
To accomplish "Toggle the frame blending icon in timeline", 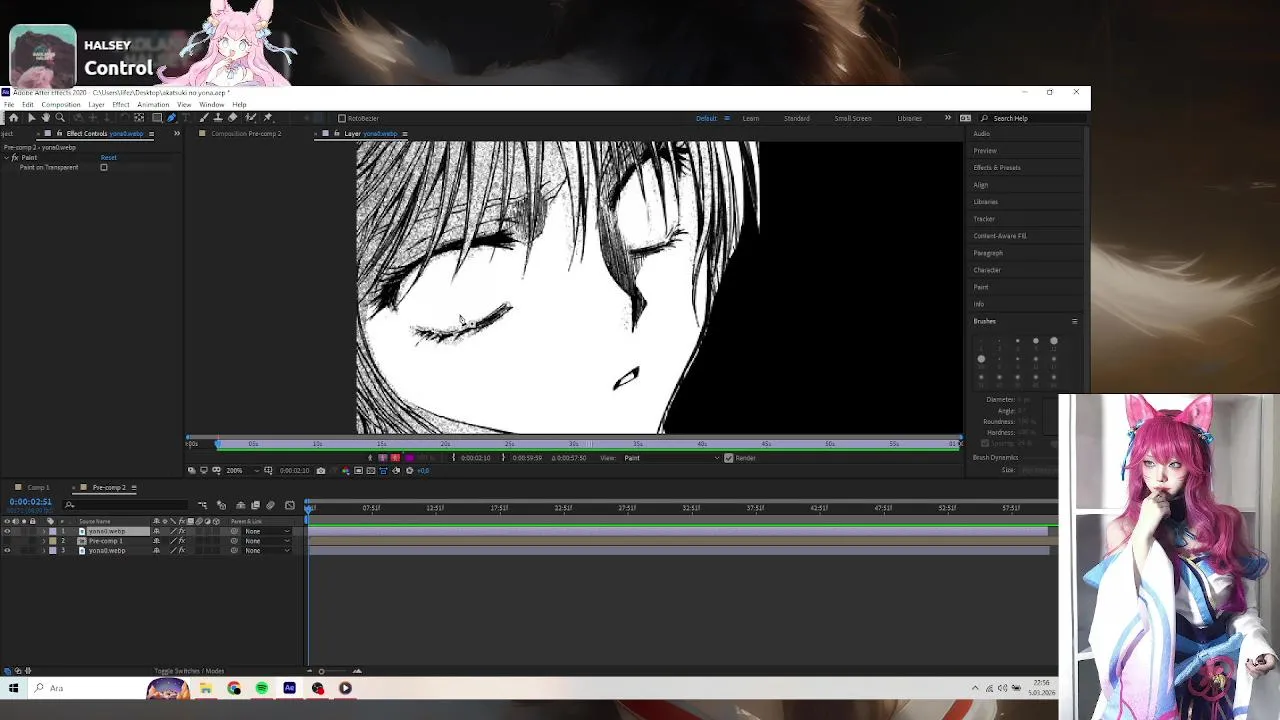I will point(255,505).
